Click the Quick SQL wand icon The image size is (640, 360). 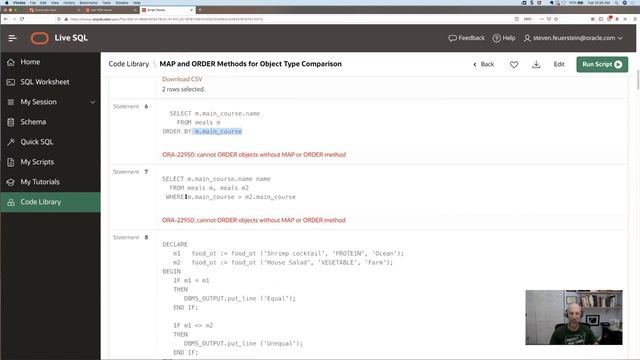coord(11,142)
